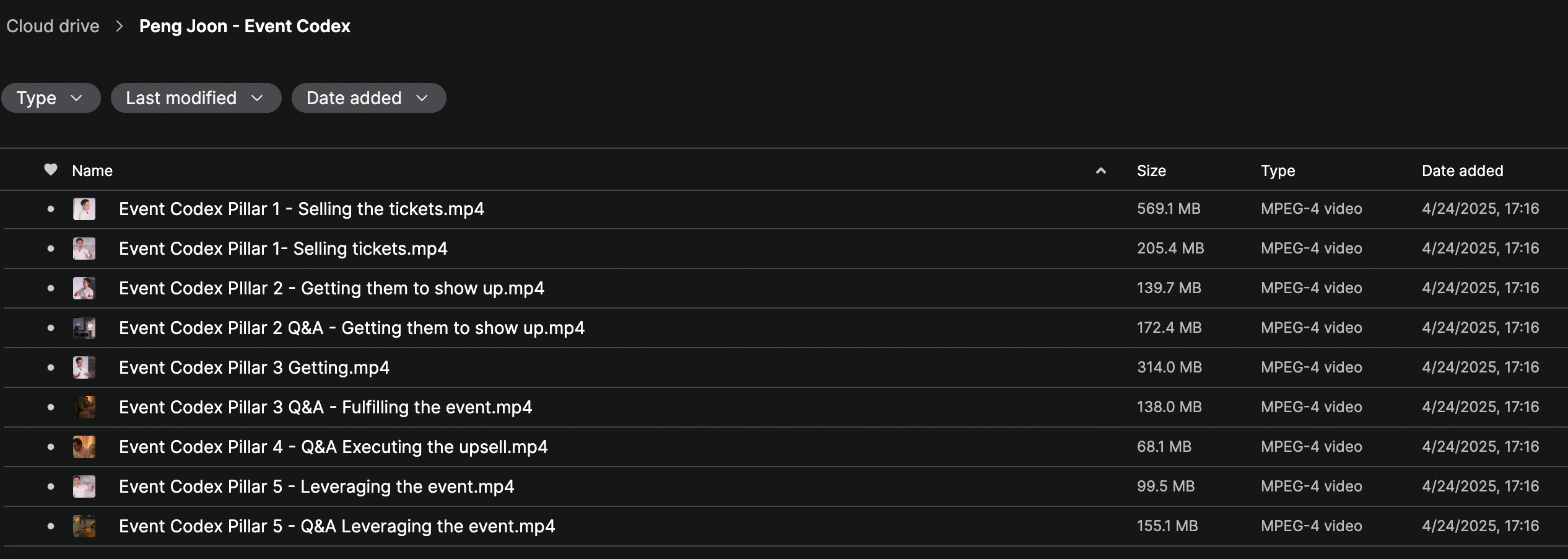Go back to Cloud drive breadcrumb
The image size is (1568, 559).
pyautogui.click(x=53, y=26)
